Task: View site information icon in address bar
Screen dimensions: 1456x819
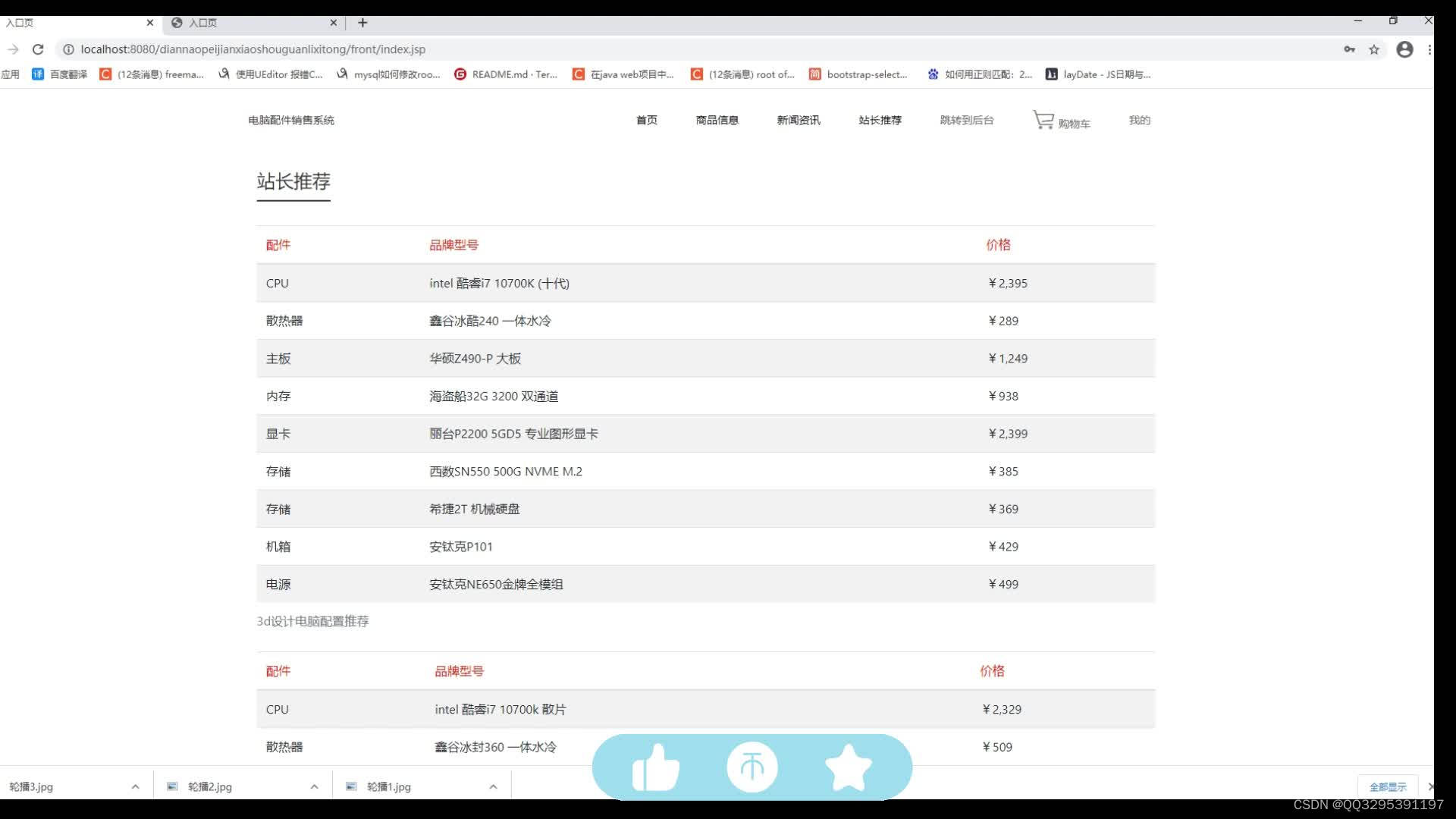Action: (68, 49)
